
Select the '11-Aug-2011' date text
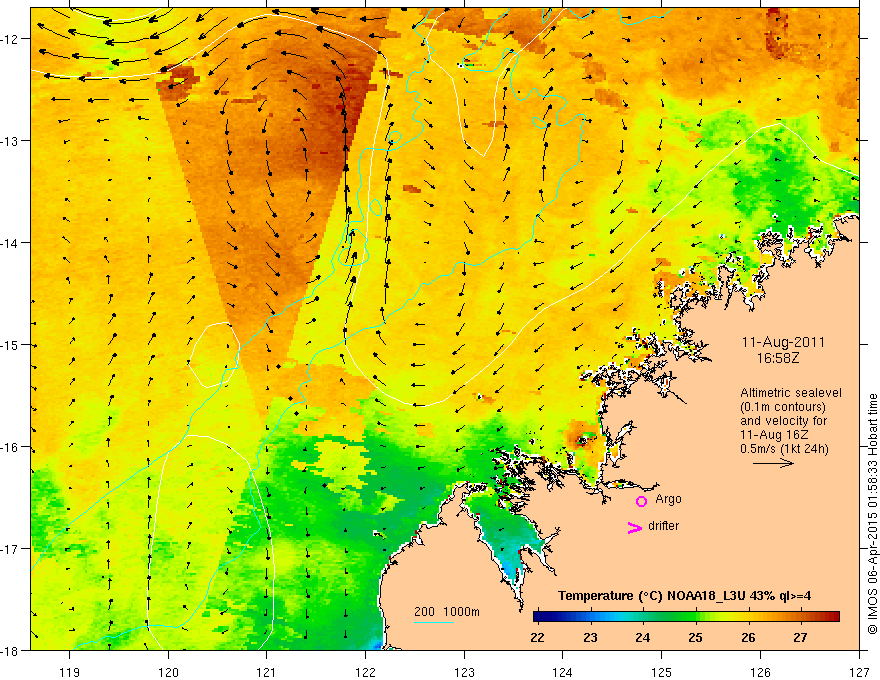coord(783,342)
